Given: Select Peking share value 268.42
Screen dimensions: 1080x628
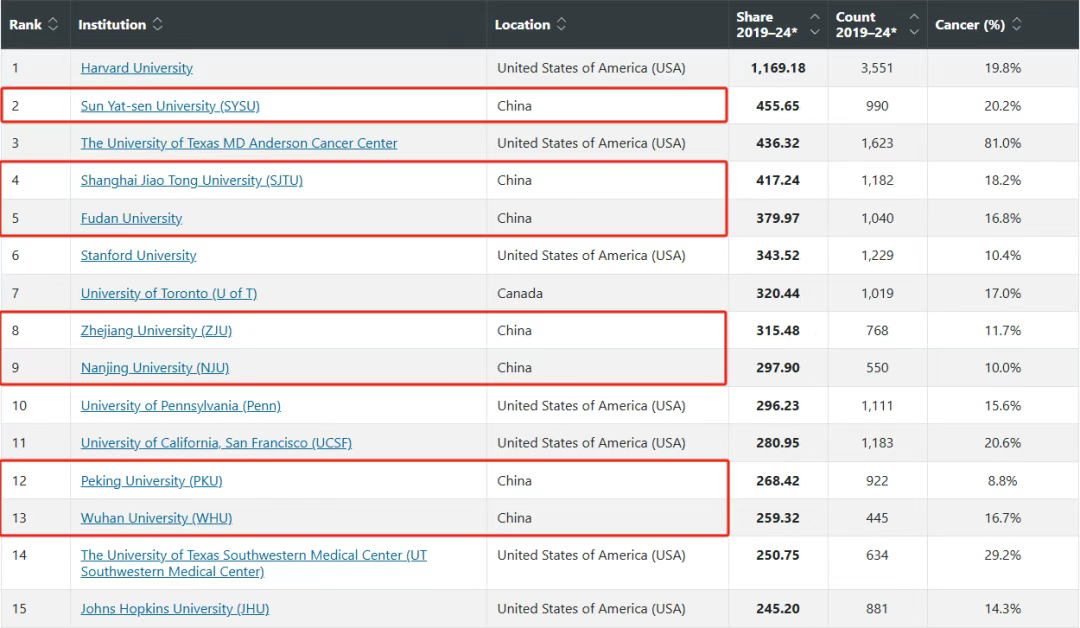Looking at the screenshot, I should coord(778,481).
